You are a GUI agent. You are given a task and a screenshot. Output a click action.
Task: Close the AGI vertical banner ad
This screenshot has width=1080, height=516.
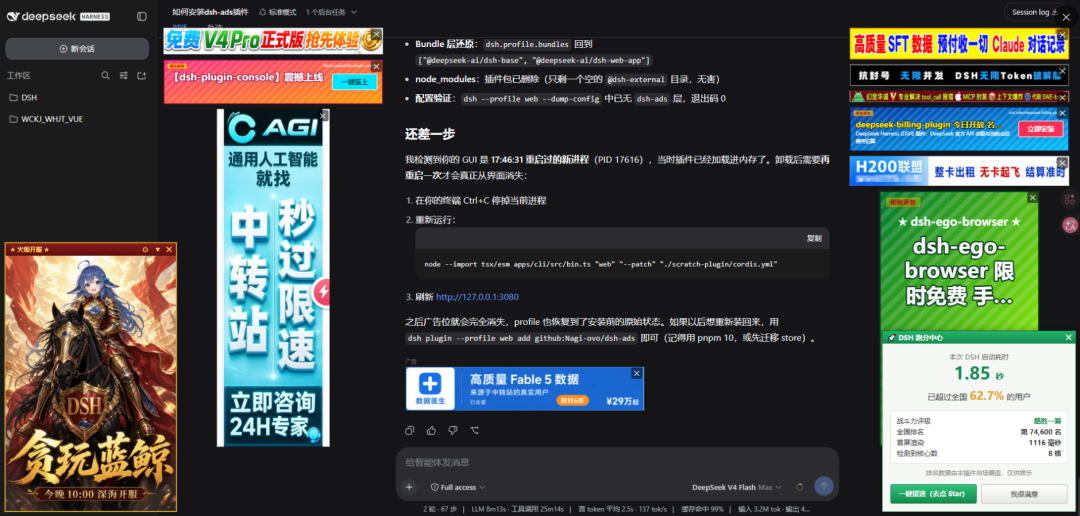pyautogui.click(x=324, y=116)
